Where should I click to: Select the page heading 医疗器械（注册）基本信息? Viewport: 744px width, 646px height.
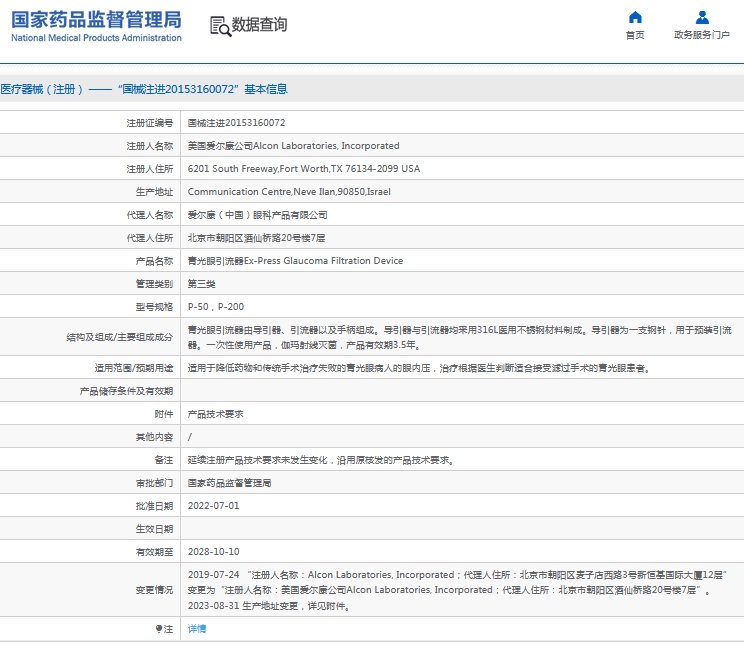pyautogui.click(x=144, y=89)
